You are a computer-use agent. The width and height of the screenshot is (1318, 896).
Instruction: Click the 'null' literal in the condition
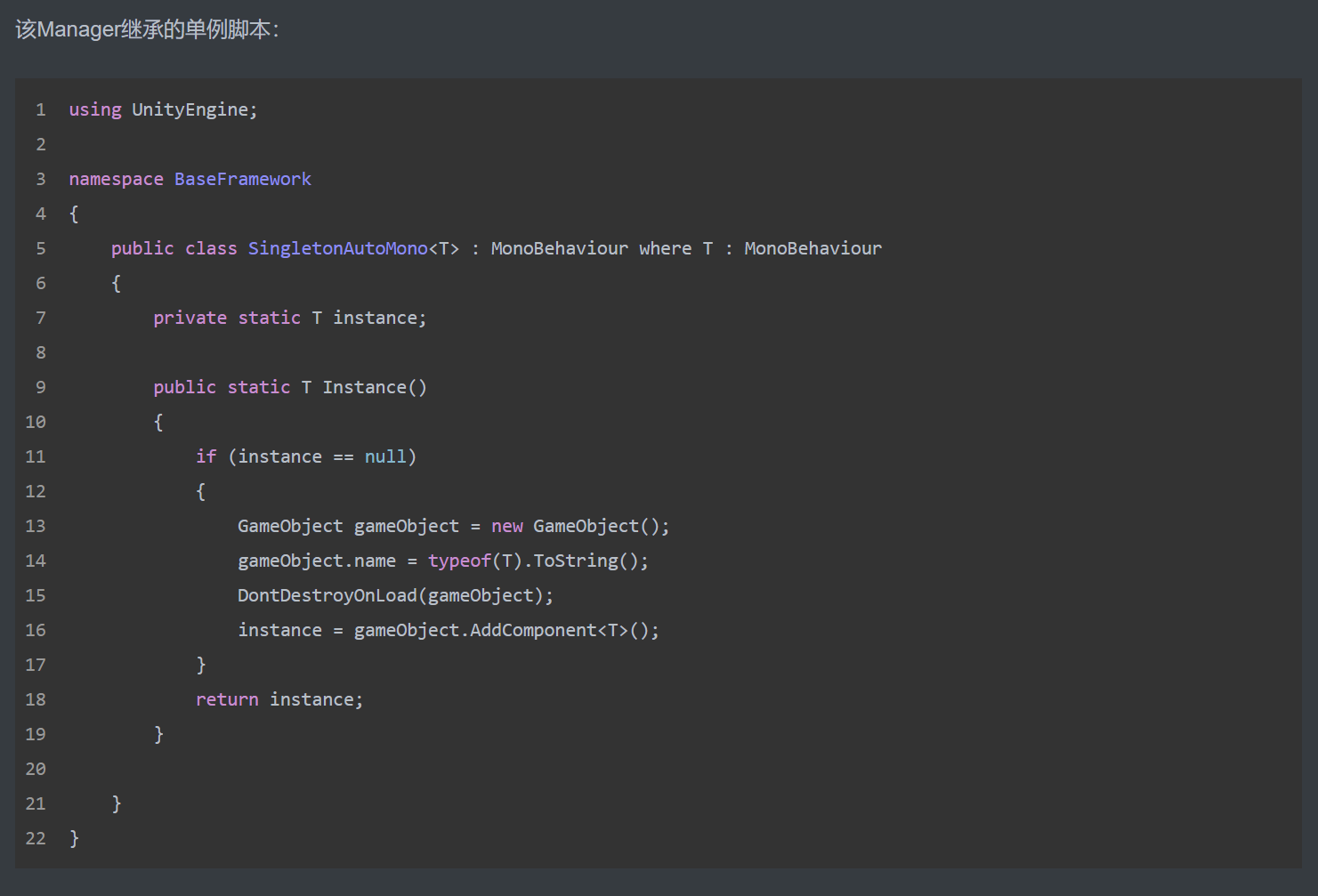click(x=385, y=456)
